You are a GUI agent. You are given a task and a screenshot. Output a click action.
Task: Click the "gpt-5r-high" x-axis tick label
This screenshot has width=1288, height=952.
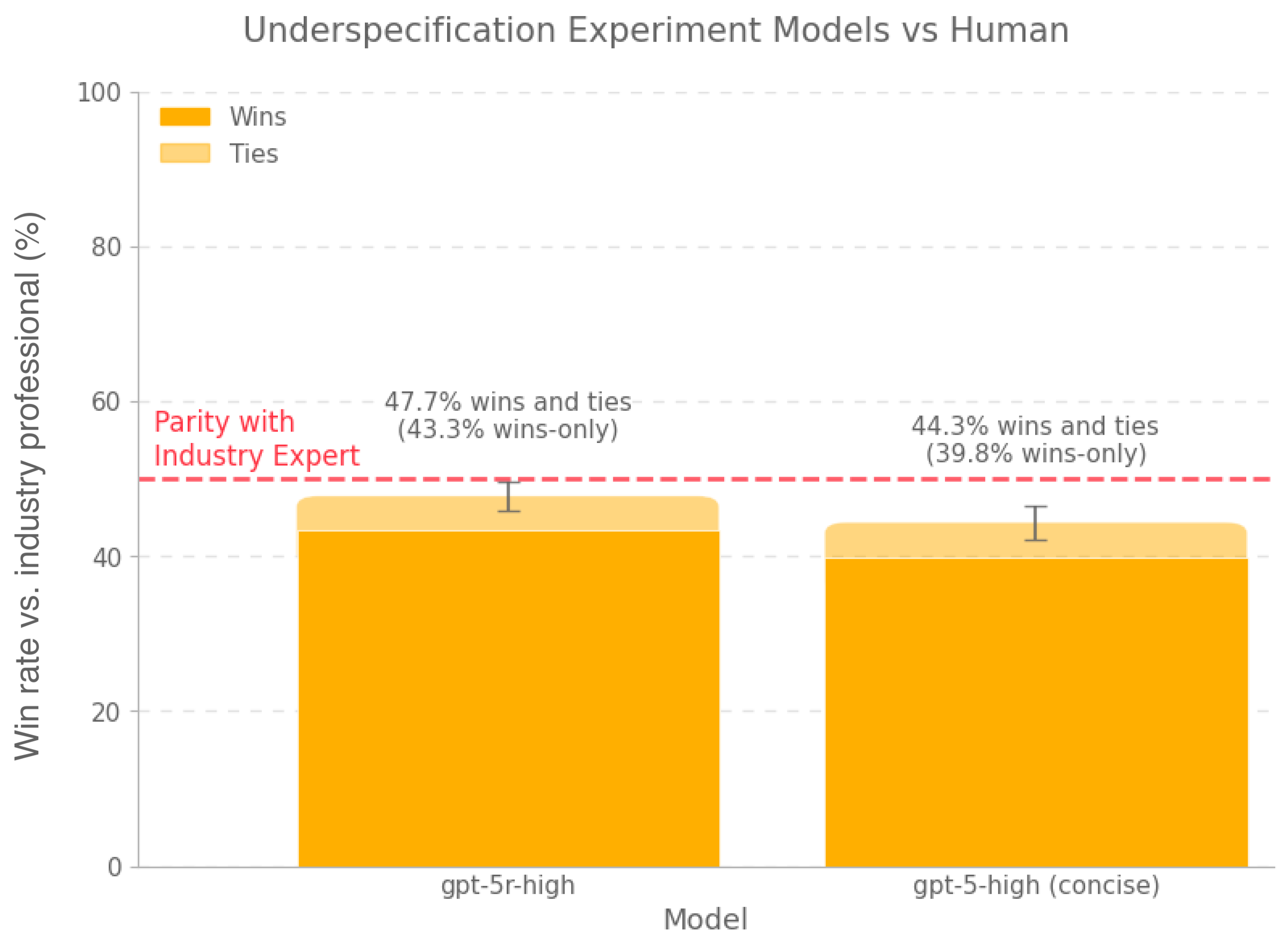point(508,885)
